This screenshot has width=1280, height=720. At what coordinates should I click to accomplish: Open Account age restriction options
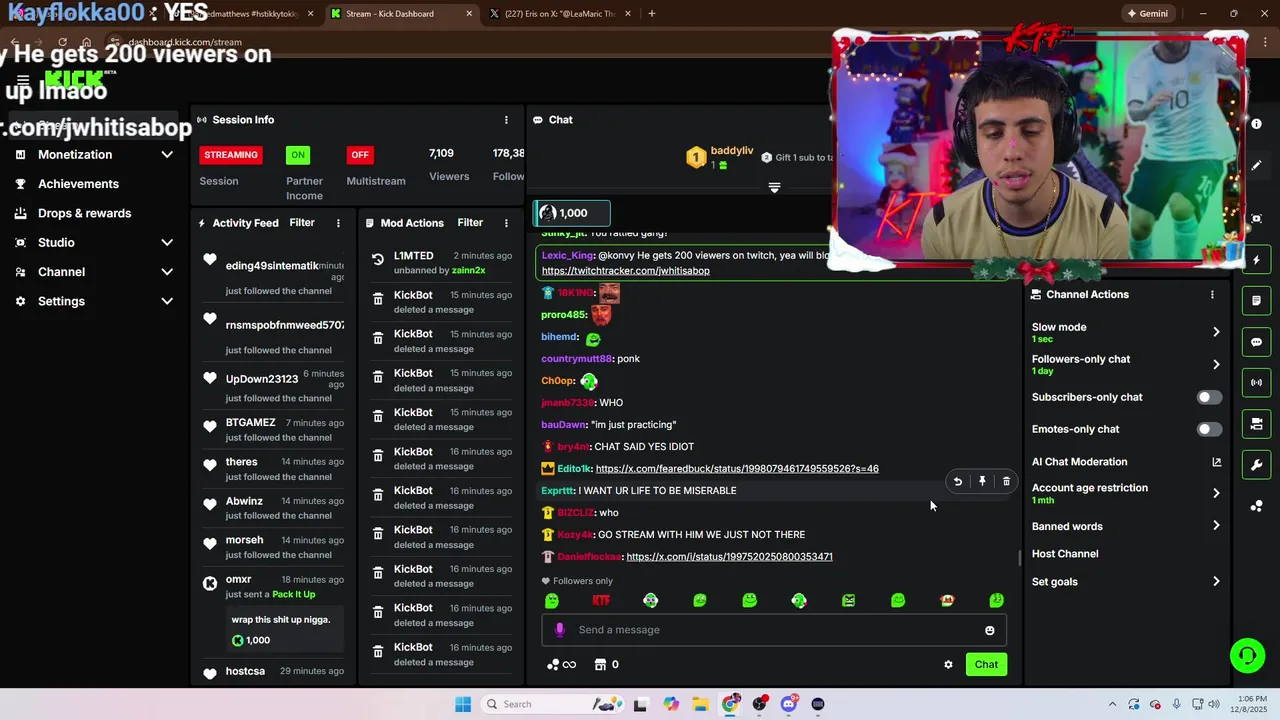[1126, 493]
